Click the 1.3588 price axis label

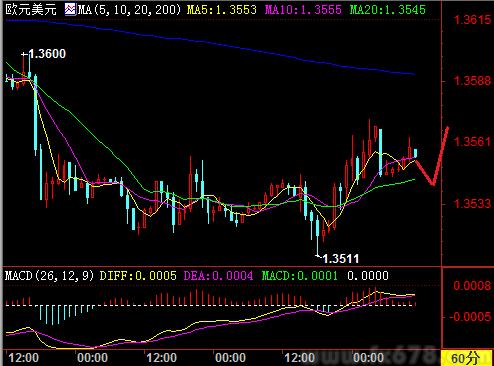[473, 81]
